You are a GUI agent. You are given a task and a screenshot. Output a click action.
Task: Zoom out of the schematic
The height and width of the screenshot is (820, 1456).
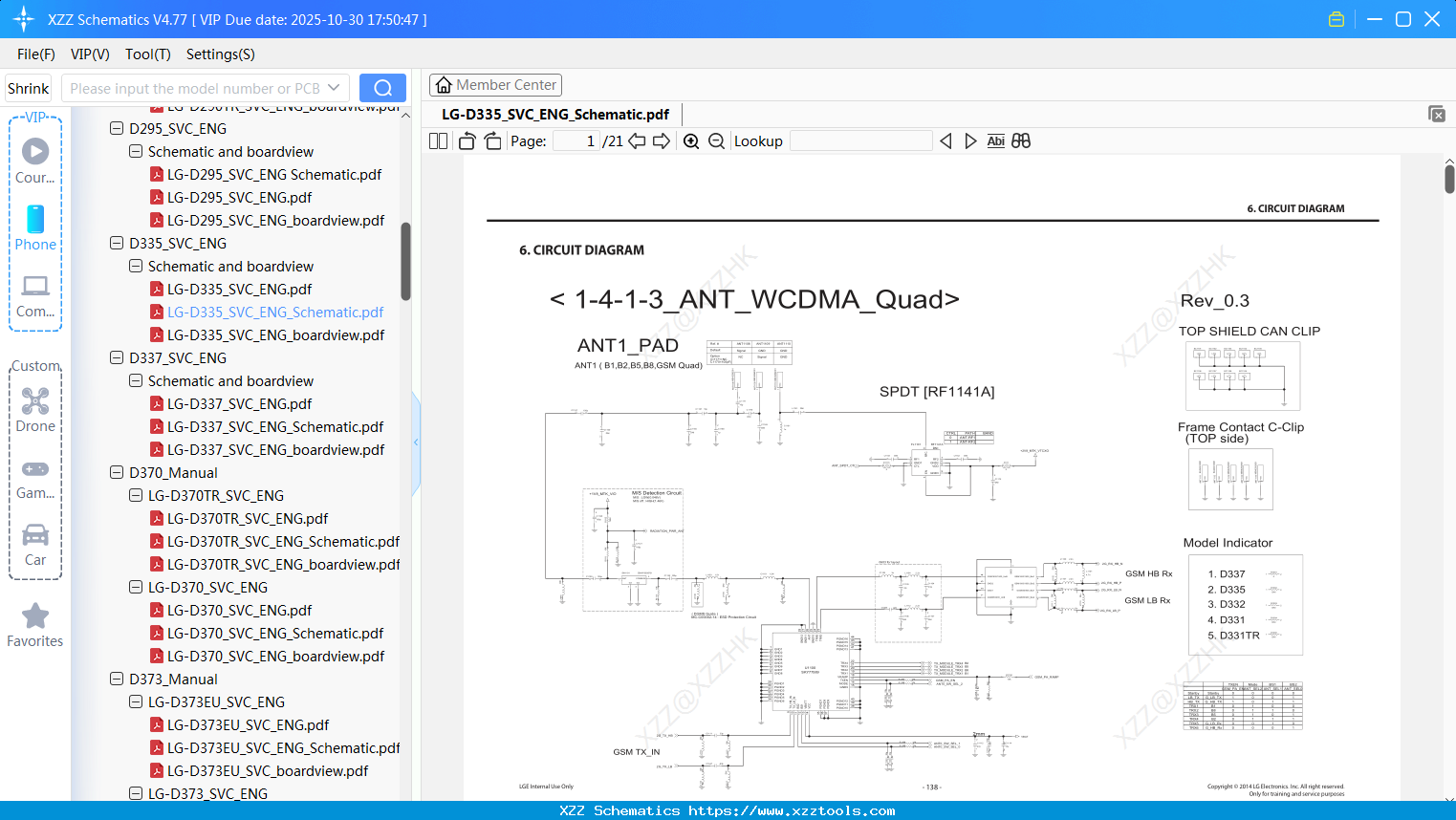715,140
